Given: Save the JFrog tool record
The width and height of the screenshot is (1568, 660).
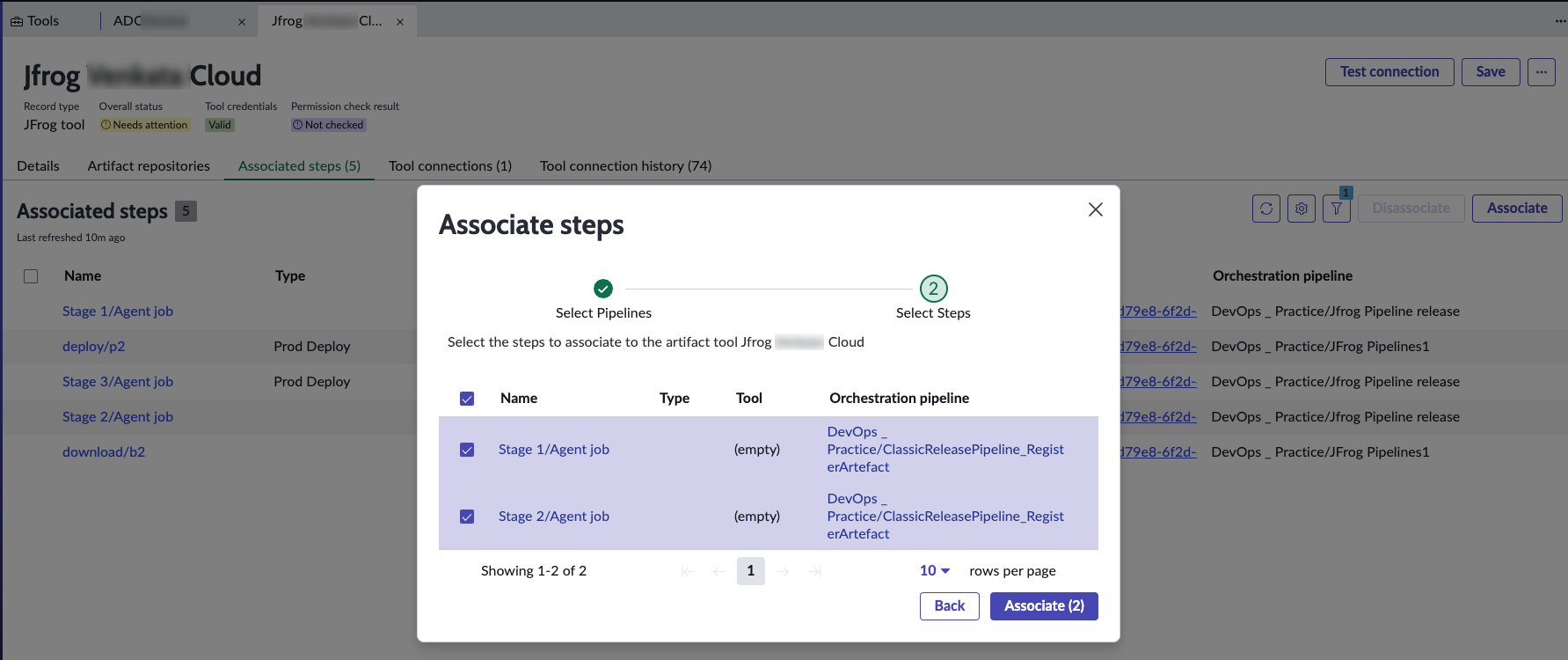Looking at the screenshot, I should [1491, 72].
